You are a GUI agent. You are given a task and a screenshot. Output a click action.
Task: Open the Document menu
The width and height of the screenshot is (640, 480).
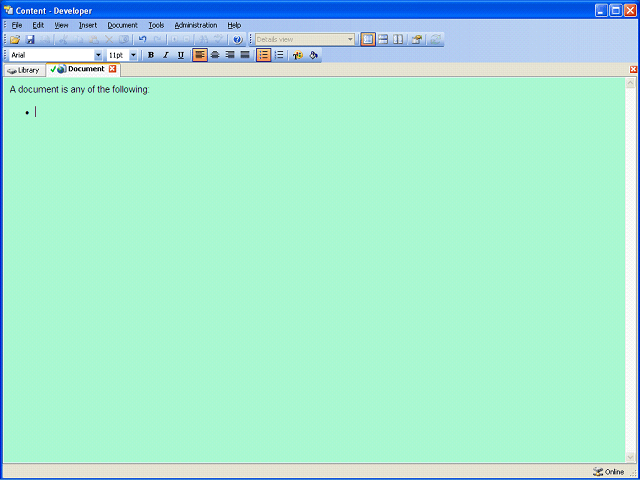pos(122,25)
